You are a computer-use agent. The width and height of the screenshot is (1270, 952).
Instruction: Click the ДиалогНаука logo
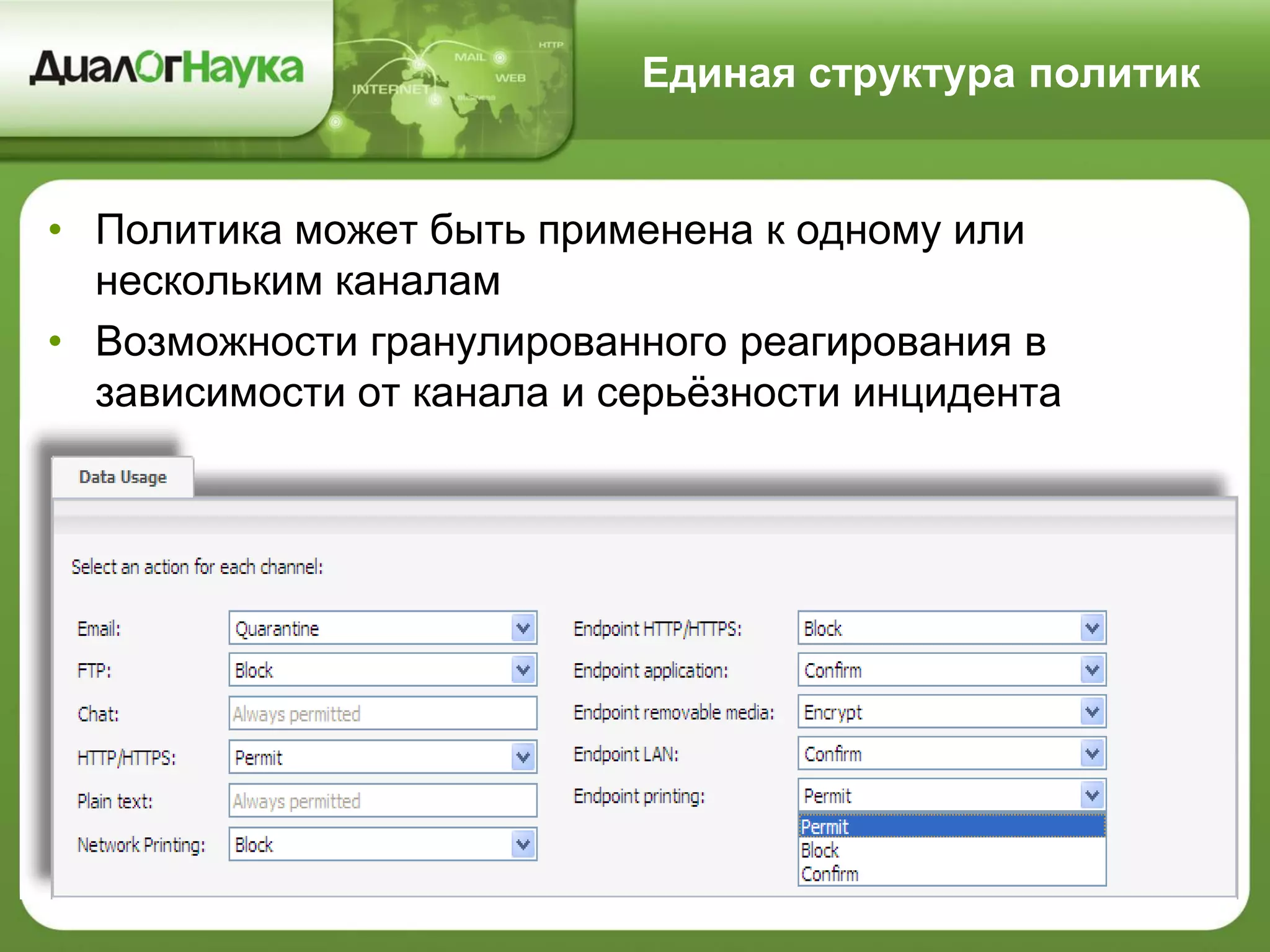point(166,69)
